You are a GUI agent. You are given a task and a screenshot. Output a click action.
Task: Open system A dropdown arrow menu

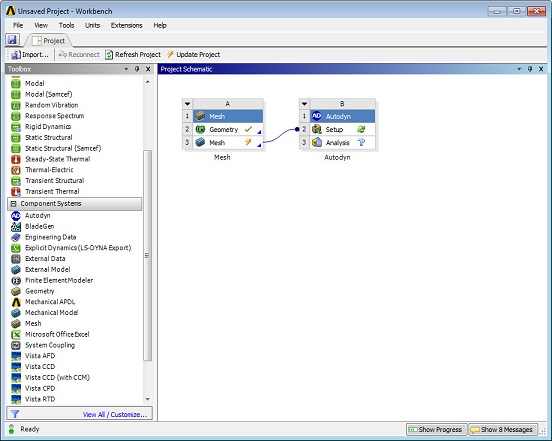click(188, 104)
